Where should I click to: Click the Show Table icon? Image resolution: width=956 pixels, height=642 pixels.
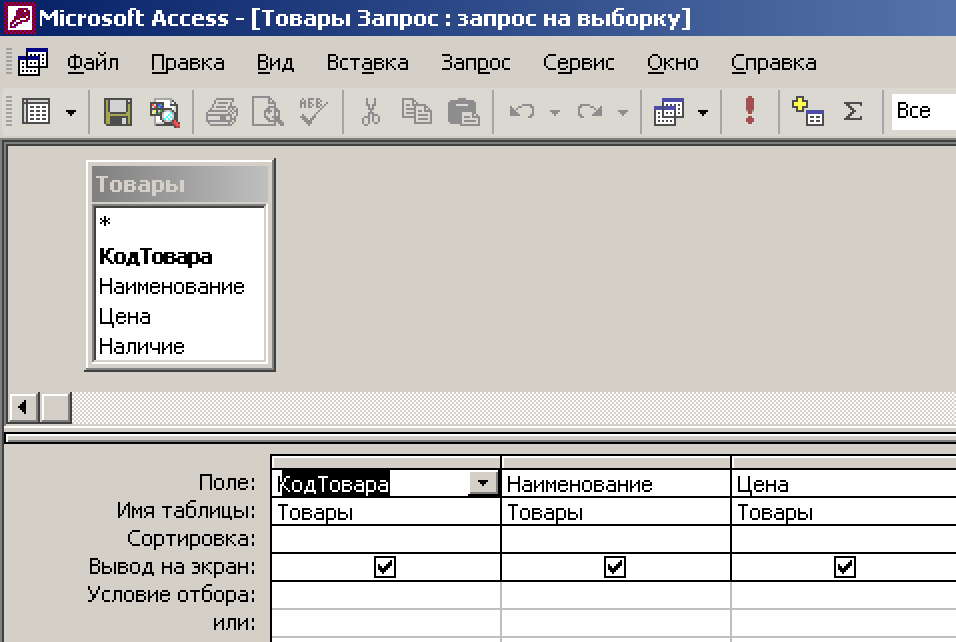(x=807, y=112)
